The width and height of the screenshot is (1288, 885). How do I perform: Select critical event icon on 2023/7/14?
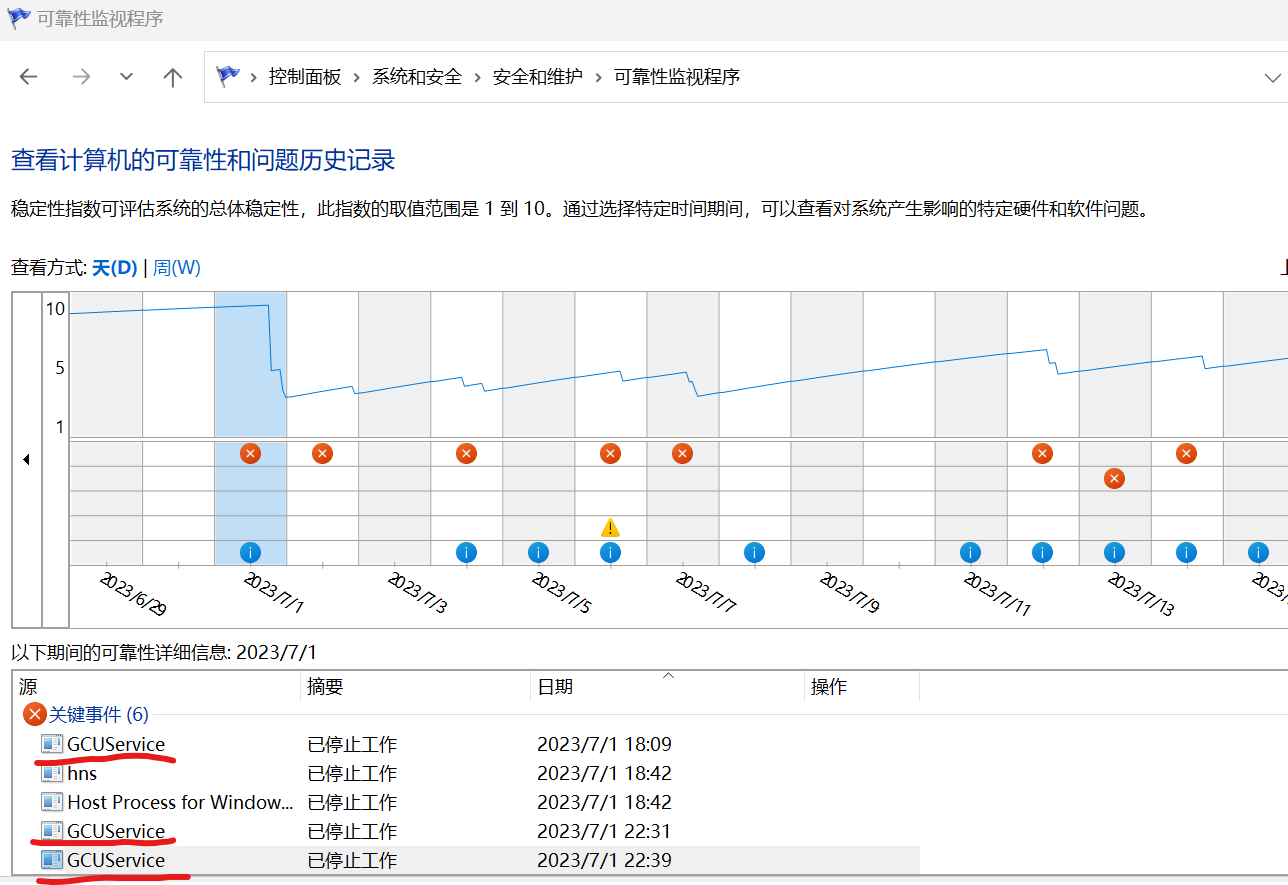(x=1186, y=454)
